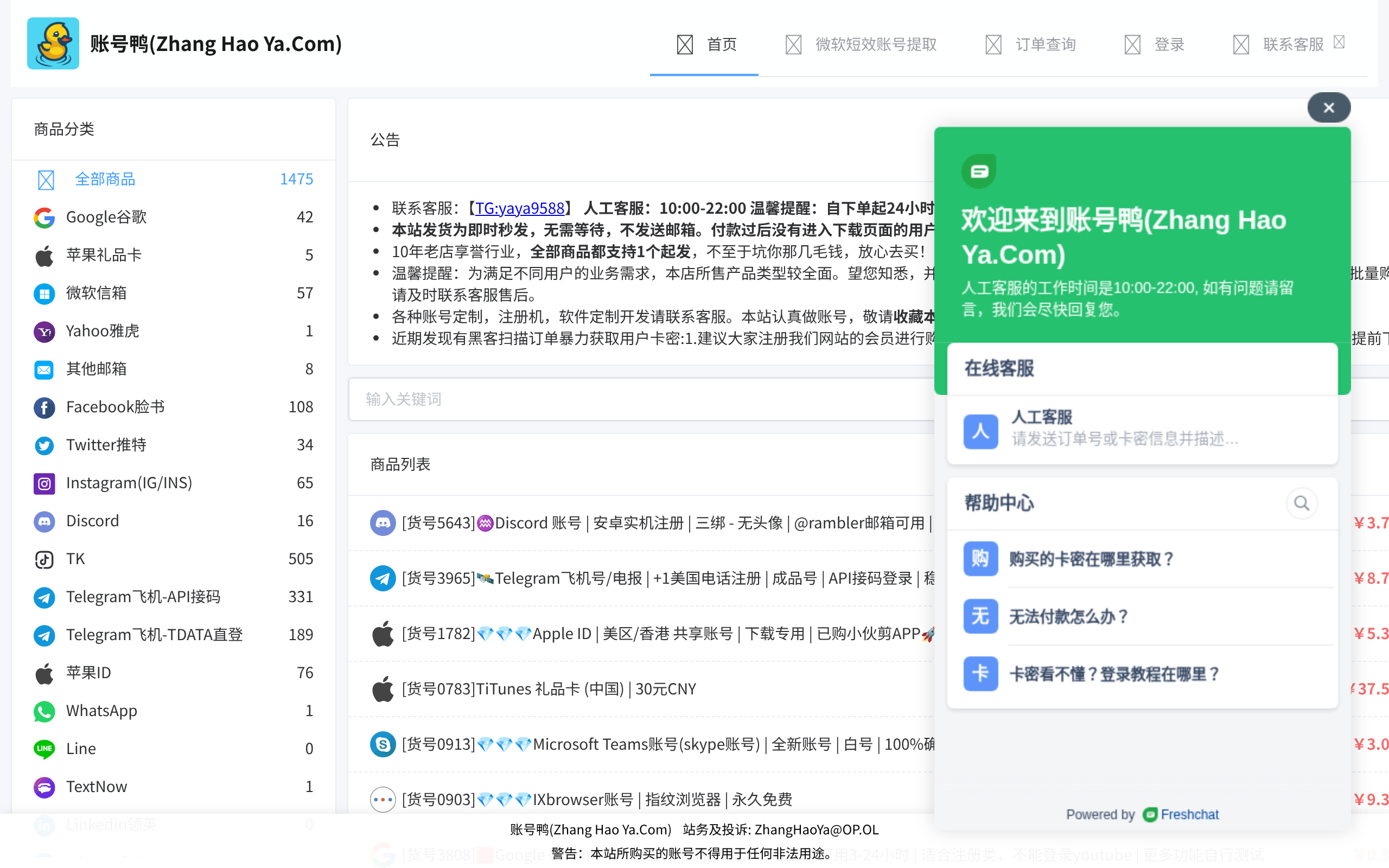Image resolution: width=1389 pixels, height=868 pixels.
Task: Open product 货号0903 IXbrowser账号
Action: [x=597, y=800]
